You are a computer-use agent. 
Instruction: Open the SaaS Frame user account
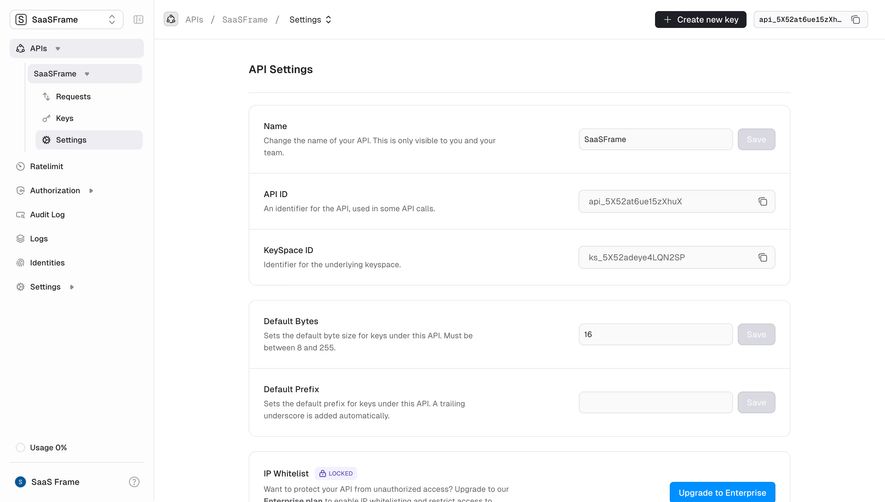point(47,482)
